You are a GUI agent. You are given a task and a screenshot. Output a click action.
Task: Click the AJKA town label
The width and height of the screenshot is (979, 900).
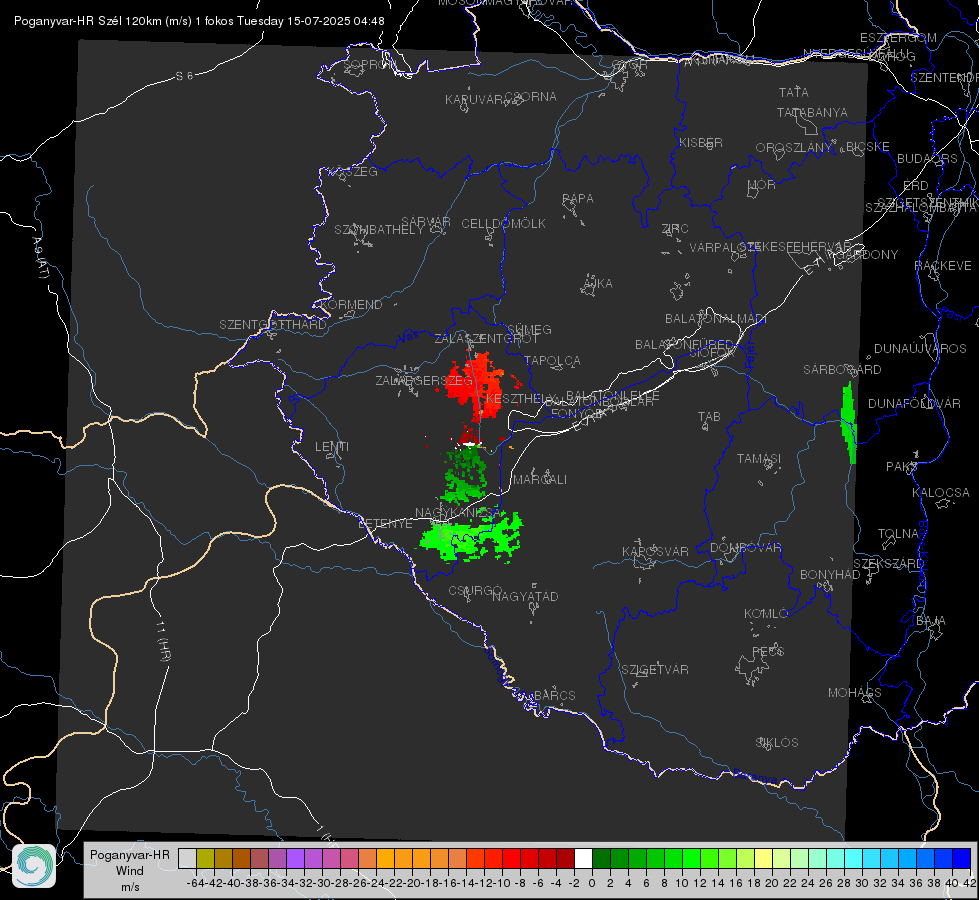(x=597, y=284)
